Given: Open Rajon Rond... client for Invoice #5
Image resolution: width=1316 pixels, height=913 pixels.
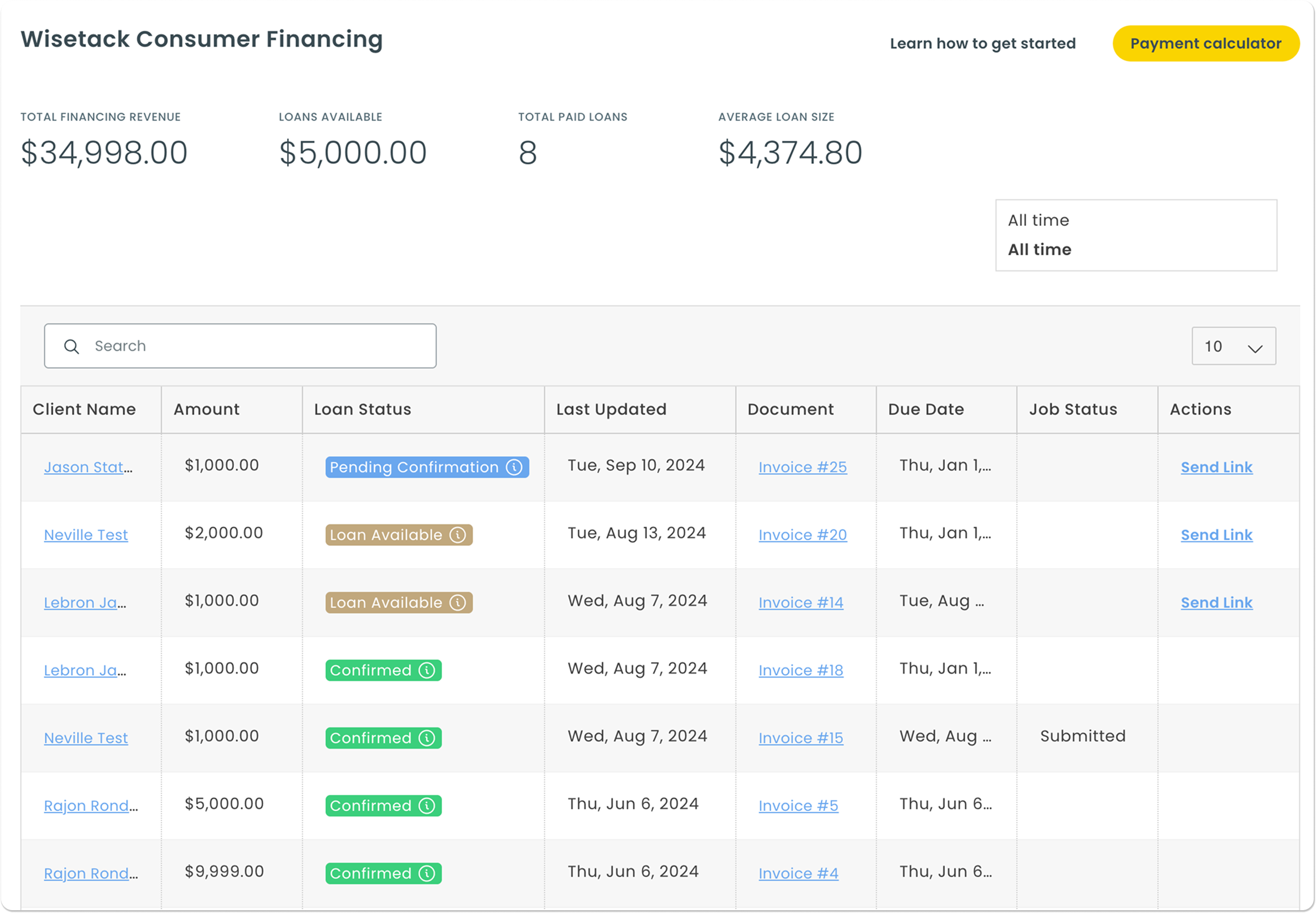Looking at the screenshot, I should pyautogui.click(x=91, y=805).
